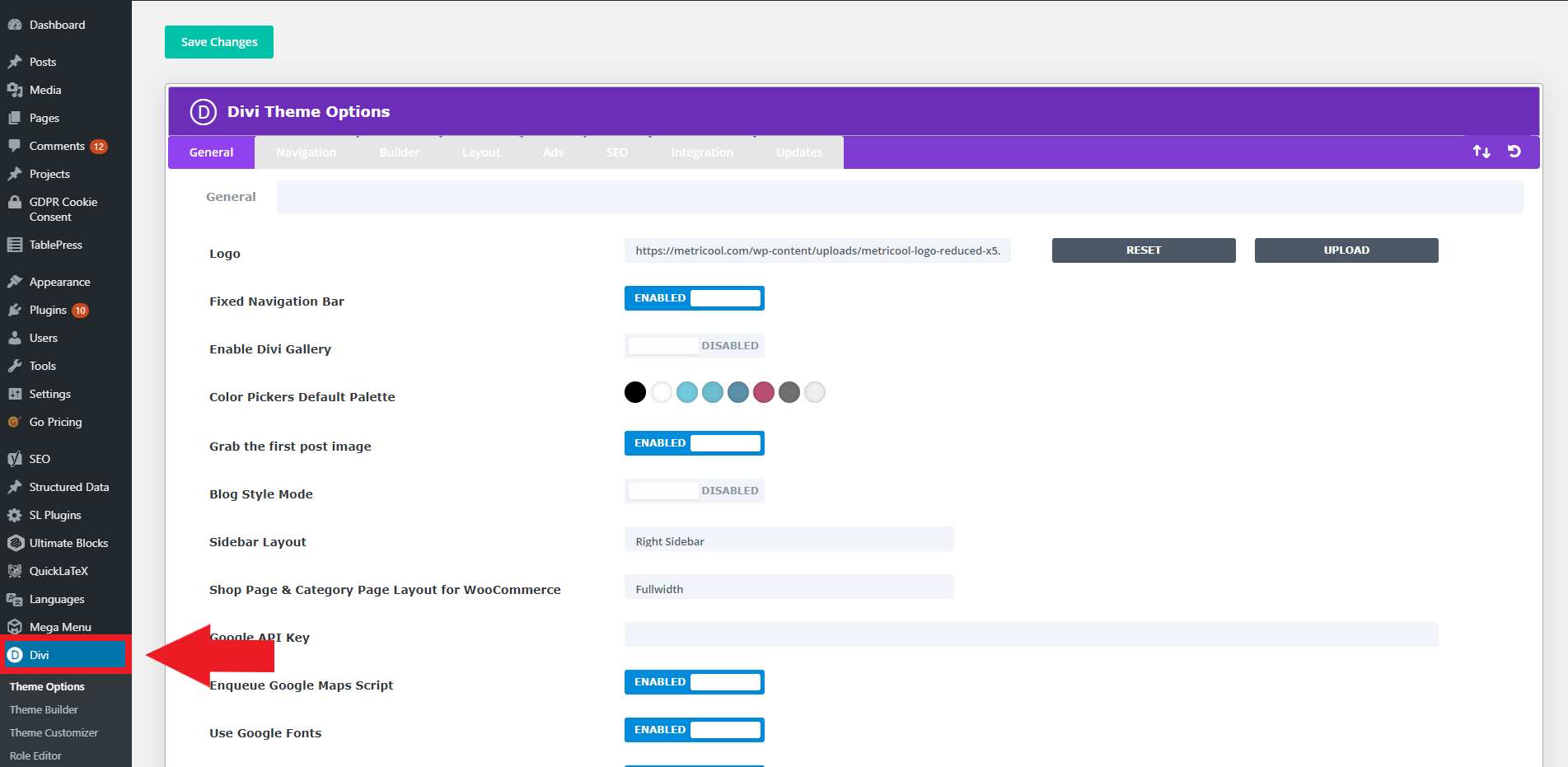This screenshot has width=1568, height=767.
Task: Click the TablePress table icon
Action: [x=15, y=245]
